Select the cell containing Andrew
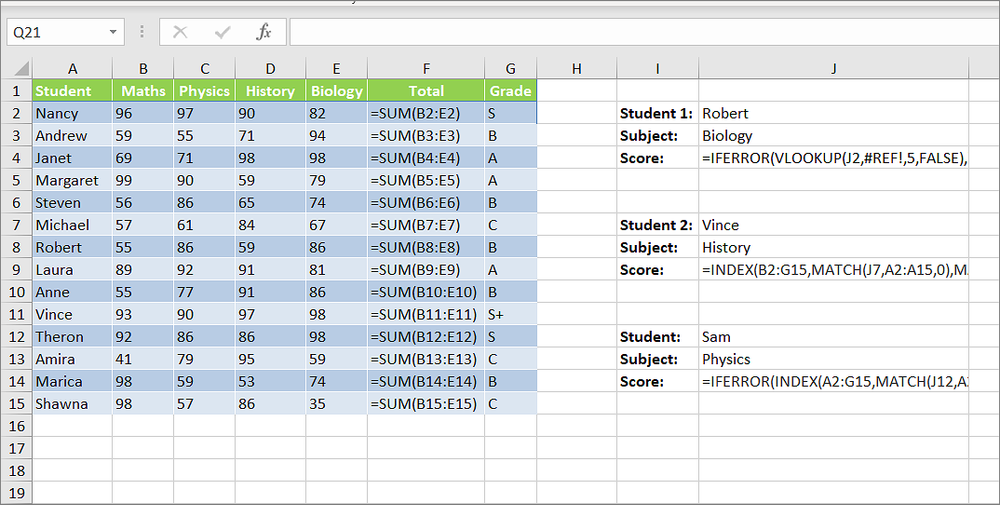 [72, 135]
